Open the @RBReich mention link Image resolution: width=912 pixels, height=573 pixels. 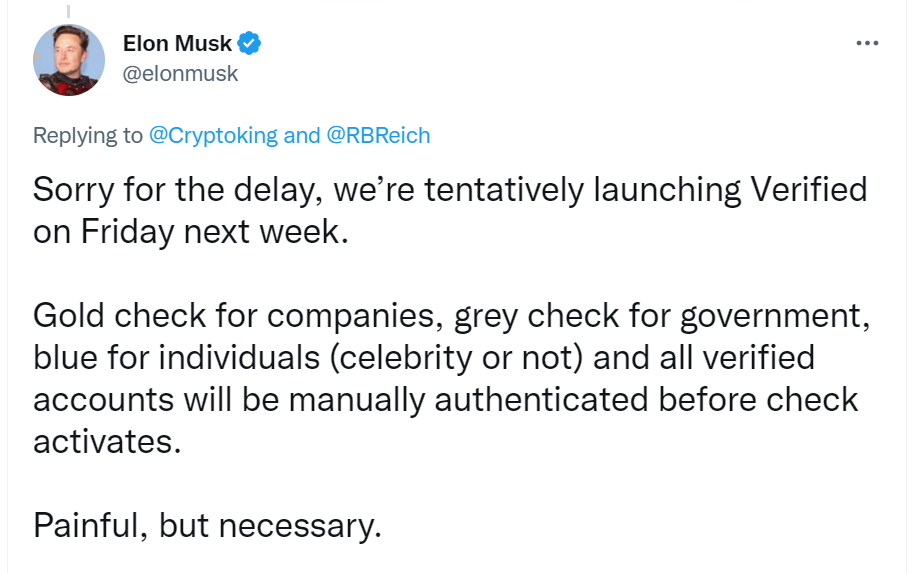coord(378,136)
